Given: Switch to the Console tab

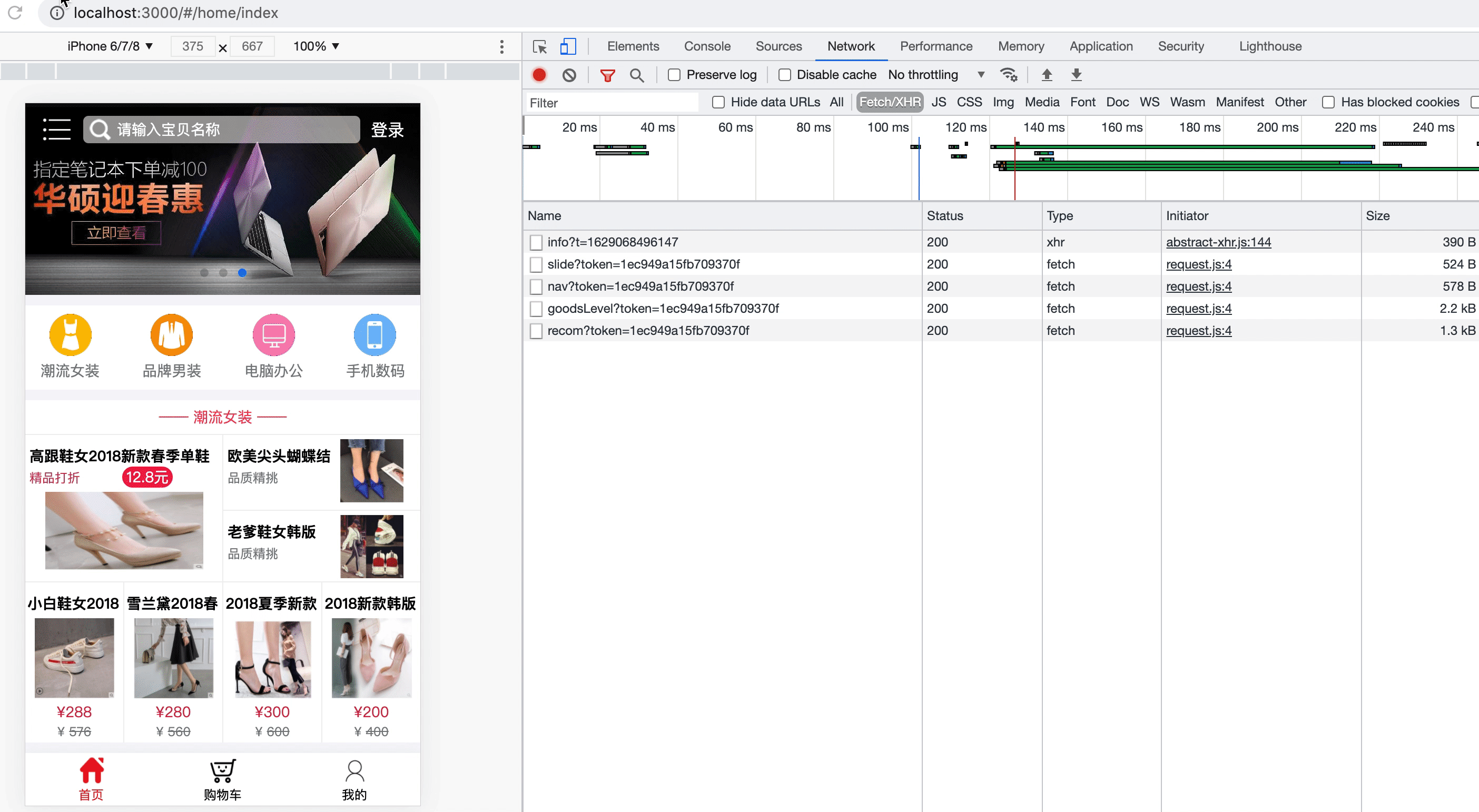Looking at the screenshot, I should click(707, 46).
